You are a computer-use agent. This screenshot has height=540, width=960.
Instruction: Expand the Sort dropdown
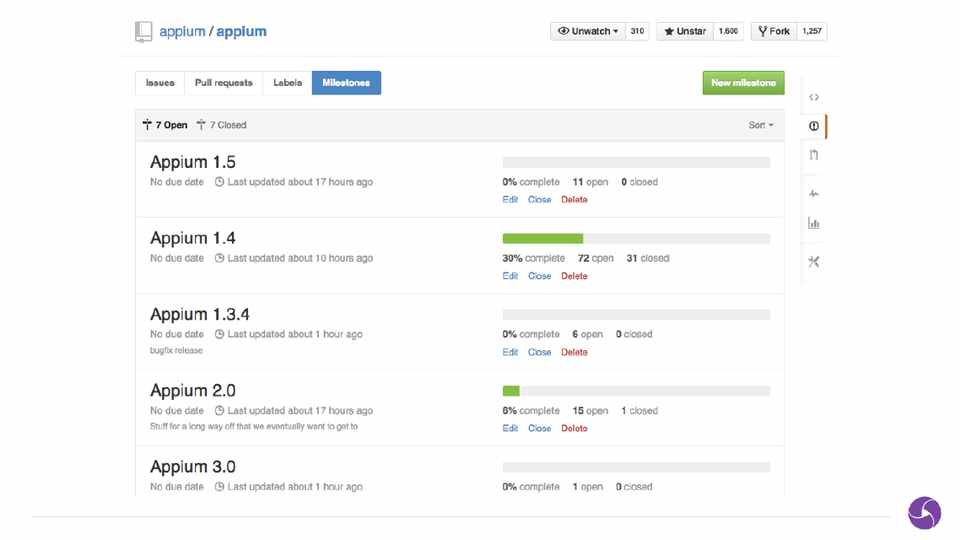(761, 125)
